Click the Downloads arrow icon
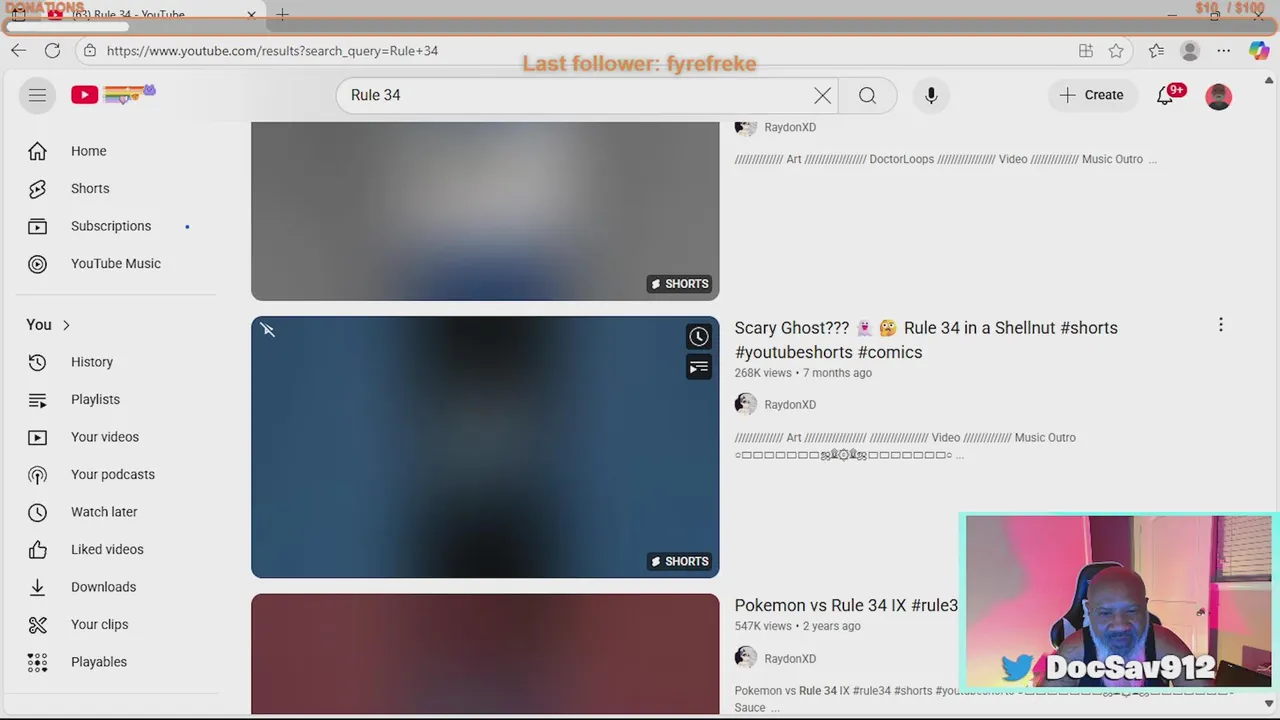The height and width of the screenshot is (720, 1280). (x=37, y=587)
